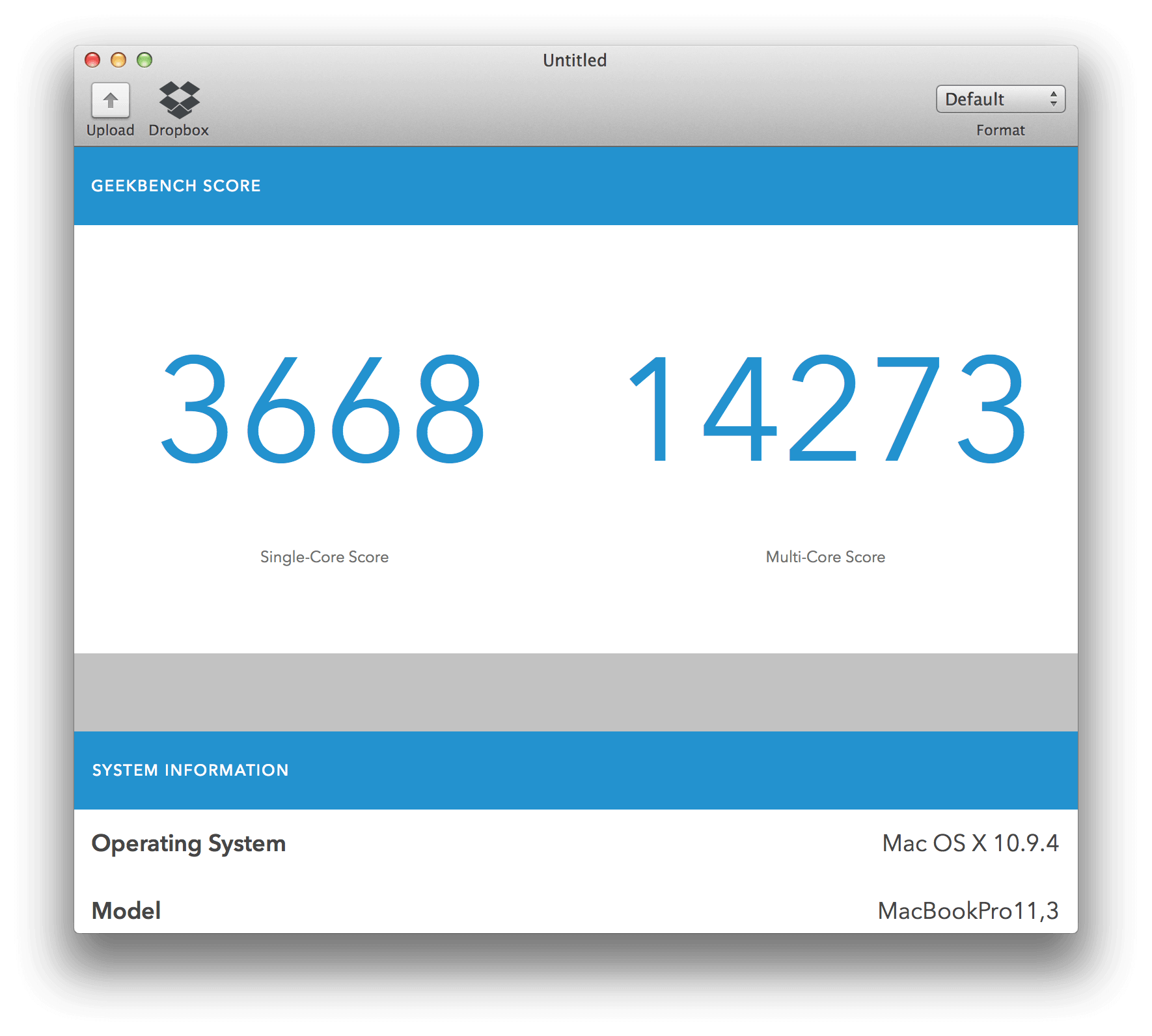Click the Operating System row label
1152x1036 pixels.
189,844
